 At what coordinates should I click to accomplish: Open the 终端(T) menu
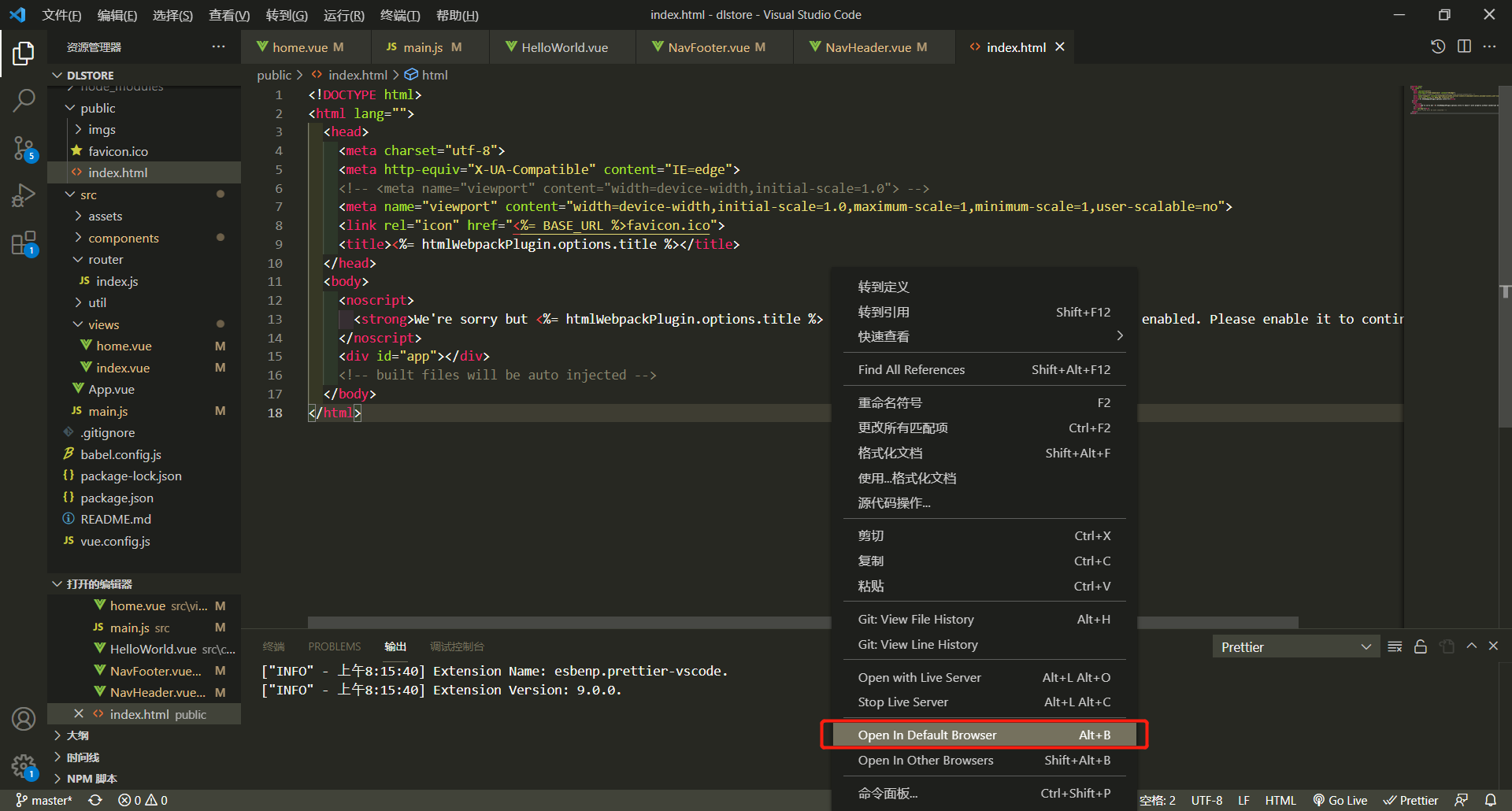[400, 15]
